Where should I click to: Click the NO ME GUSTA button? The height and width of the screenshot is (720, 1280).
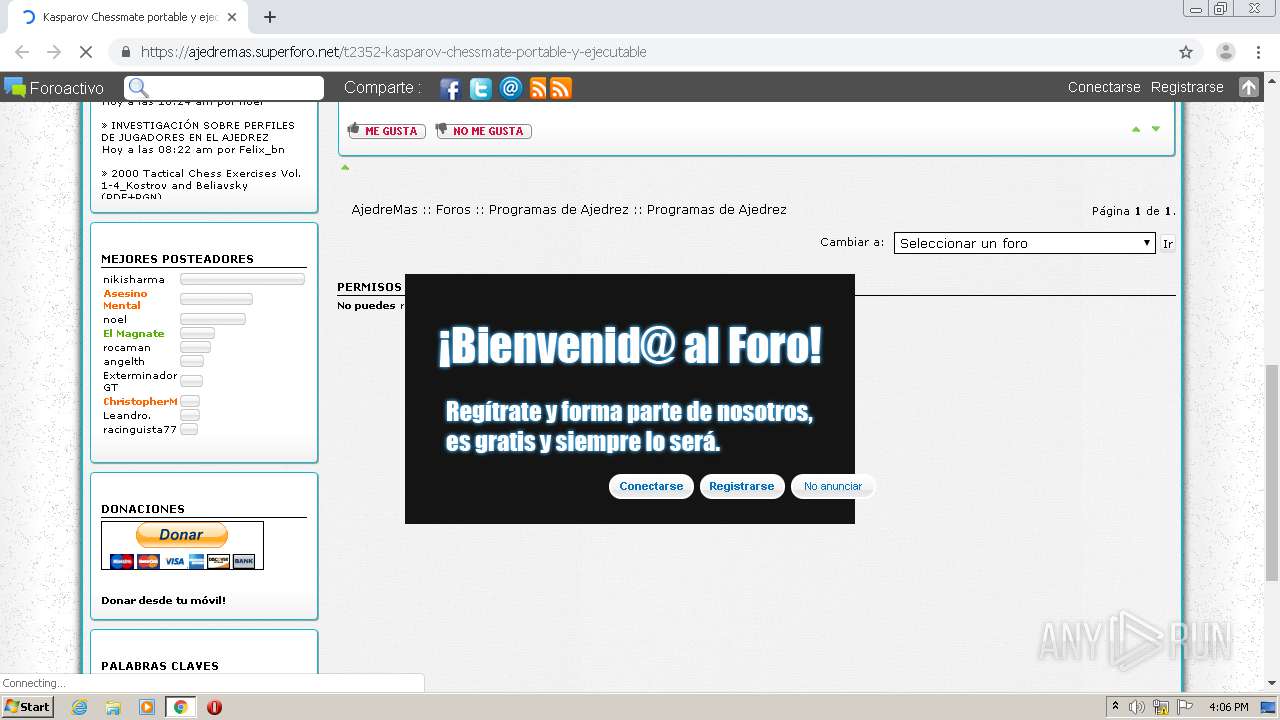click(x=484, y=131)
